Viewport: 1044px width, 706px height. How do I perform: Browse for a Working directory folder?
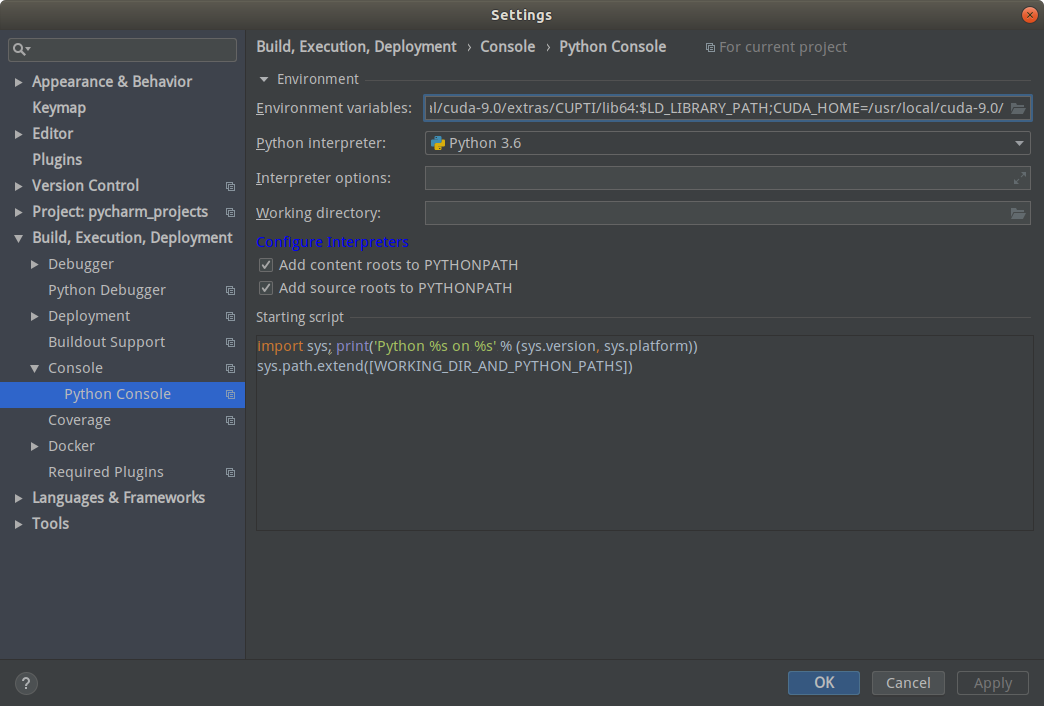(1018, 212)
